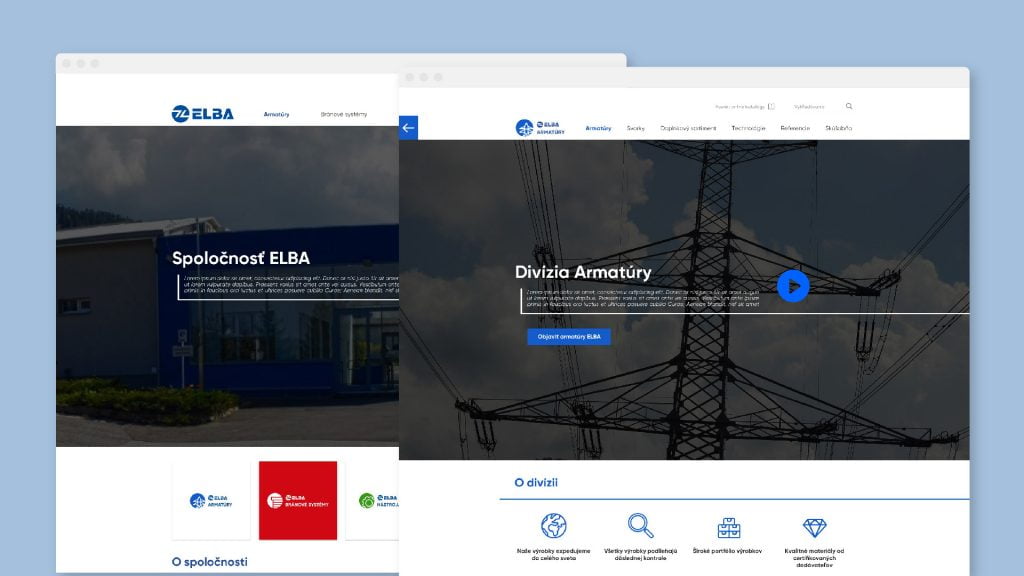Click 'Naše výrobky expedujeme do celého sveta' caption
Screen dimensions: 1024x576
tap(553, 554)
